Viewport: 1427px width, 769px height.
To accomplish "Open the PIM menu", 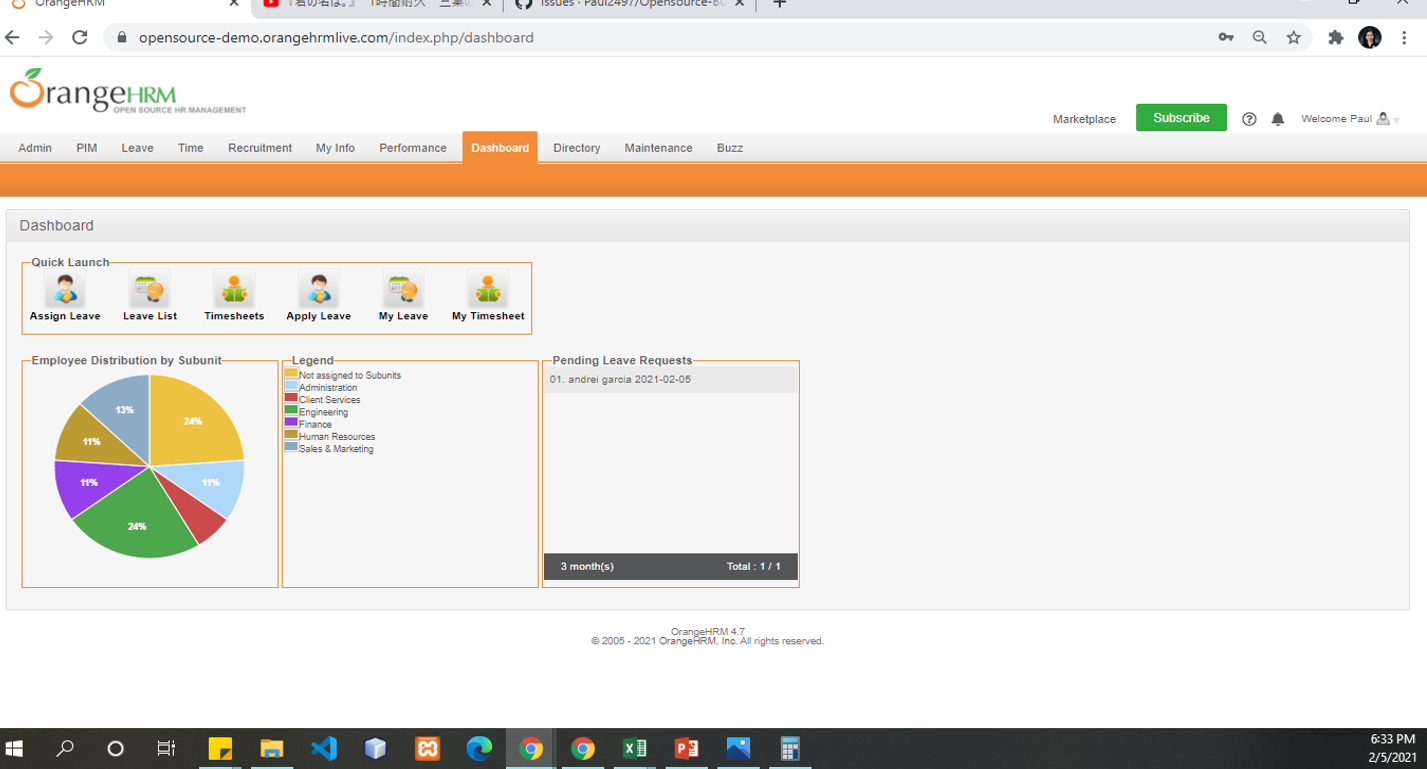I will point(87,148).
